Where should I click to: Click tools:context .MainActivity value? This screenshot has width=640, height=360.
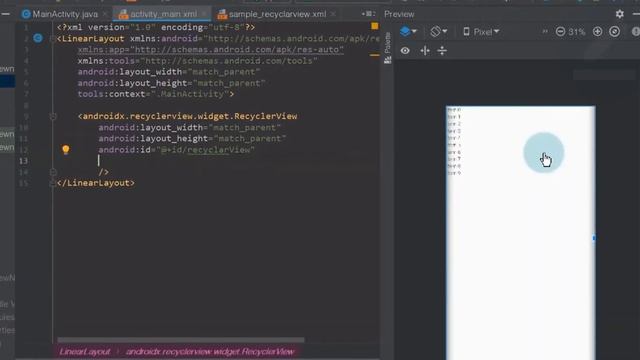(x=190, y=94)
